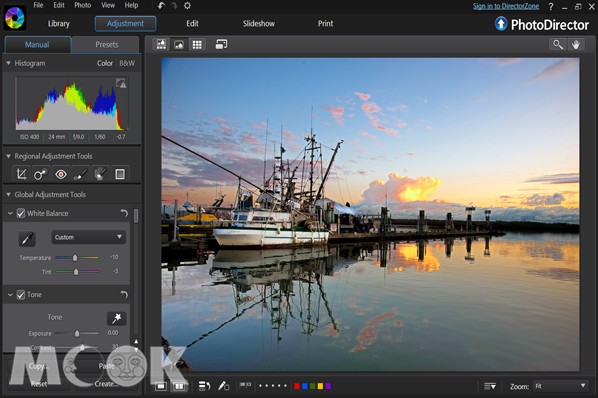Viewport: 598px width, 398px height.
Task: Open the Slideshow module
Action: pyautogui.click(x=259, y=24)
